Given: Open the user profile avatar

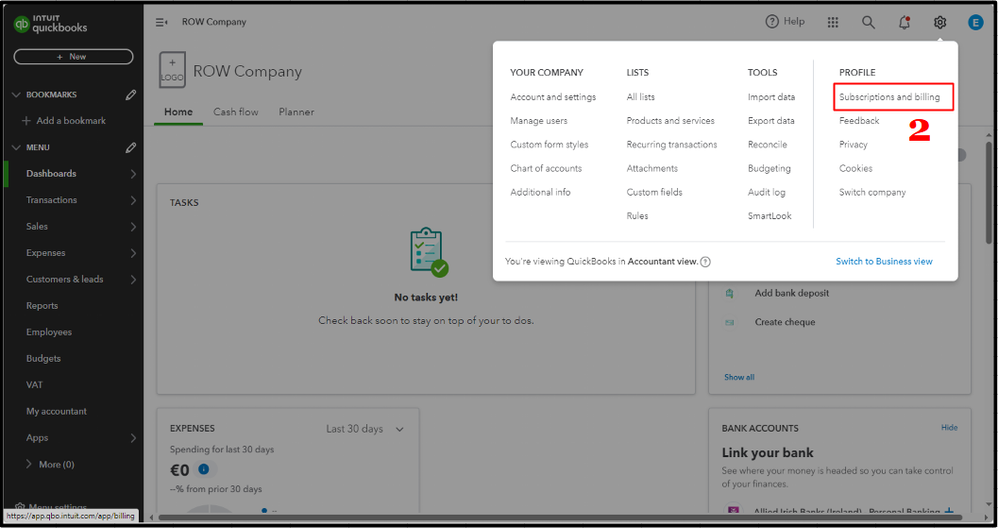Looking at the screenshot, I should [x=975, y=22].
